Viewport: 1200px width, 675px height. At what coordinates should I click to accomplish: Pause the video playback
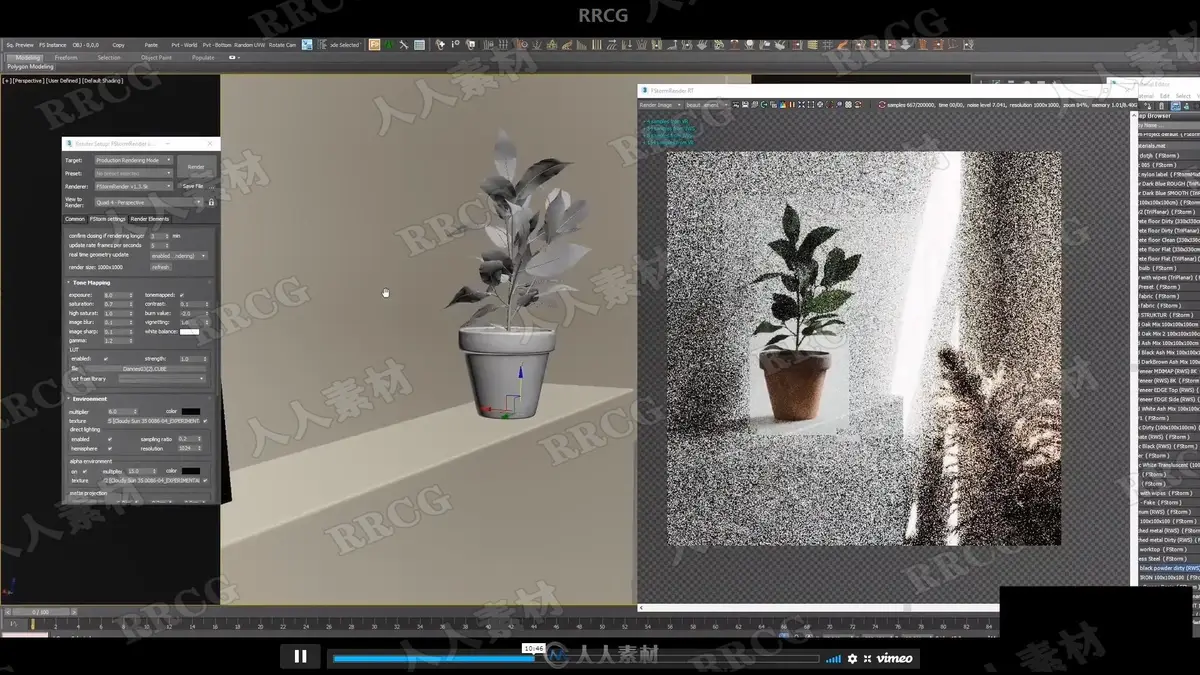click(300, 656)
